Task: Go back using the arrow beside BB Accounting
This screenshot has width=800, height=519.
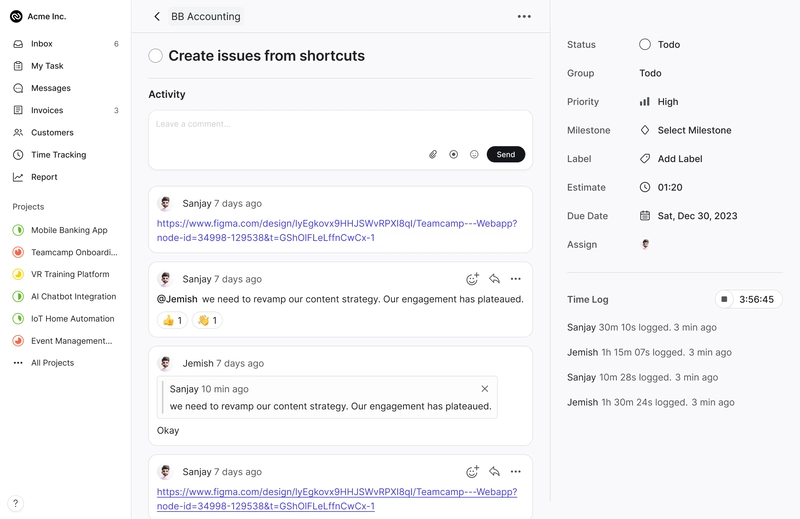Action: (x=157, y=16)
